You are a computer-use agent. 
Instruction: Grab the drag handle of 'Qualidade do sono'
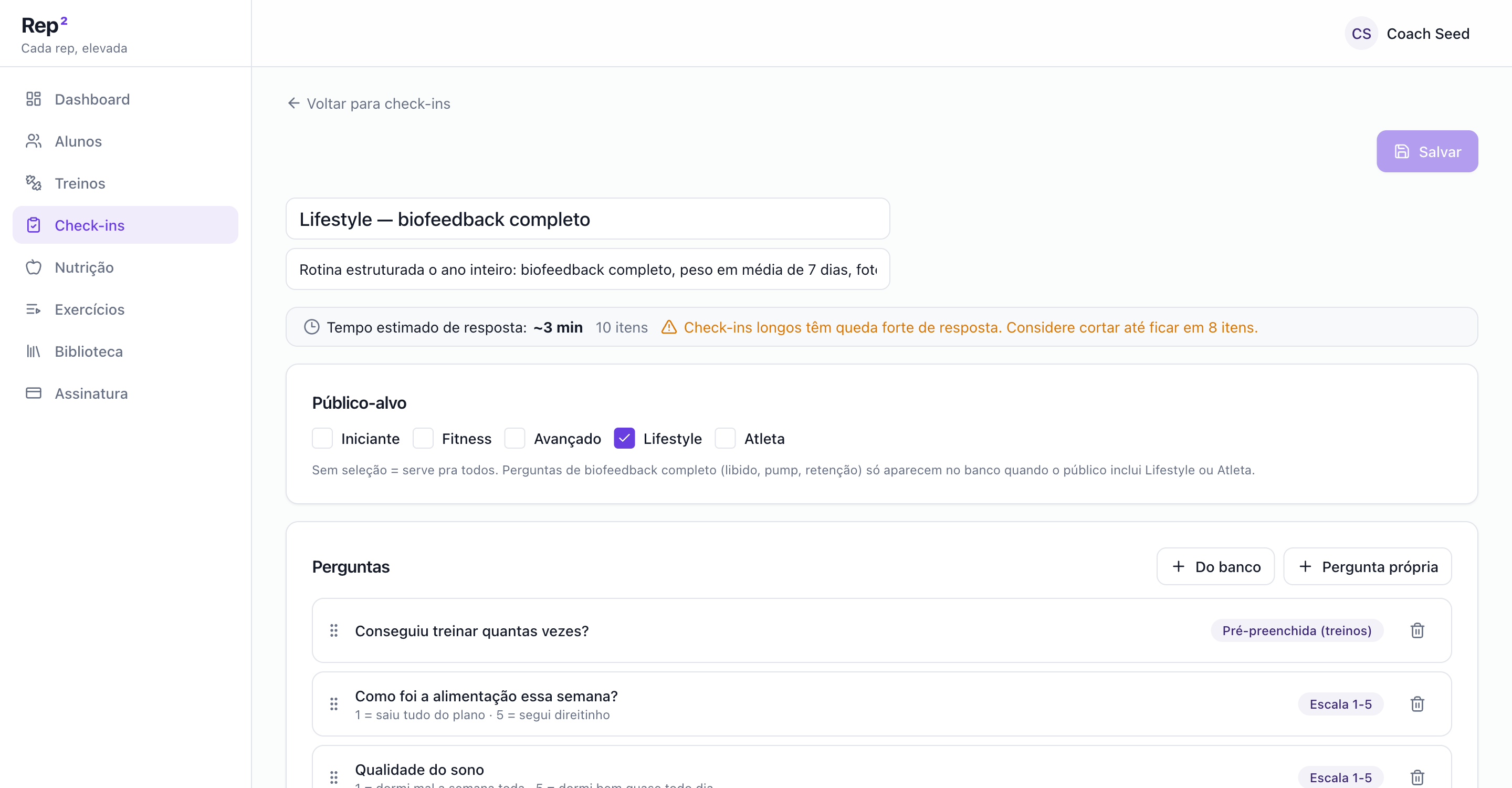(334, 777)
